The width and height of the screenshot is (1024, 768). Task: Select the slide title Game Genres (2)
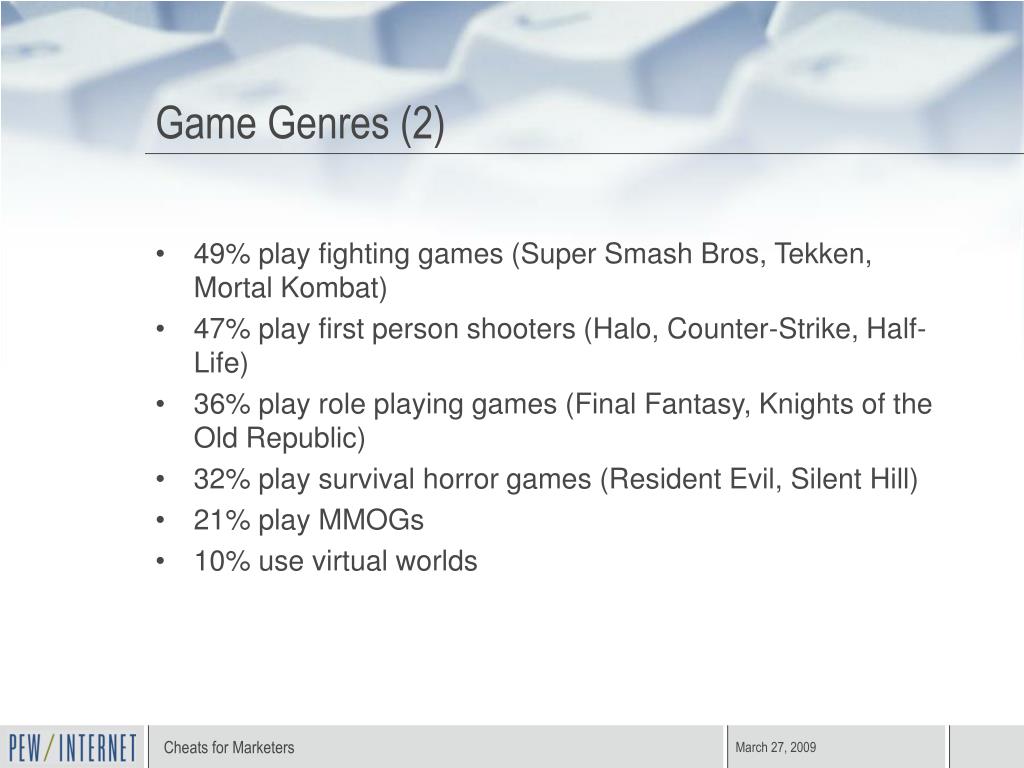click(x=300, y=123)
